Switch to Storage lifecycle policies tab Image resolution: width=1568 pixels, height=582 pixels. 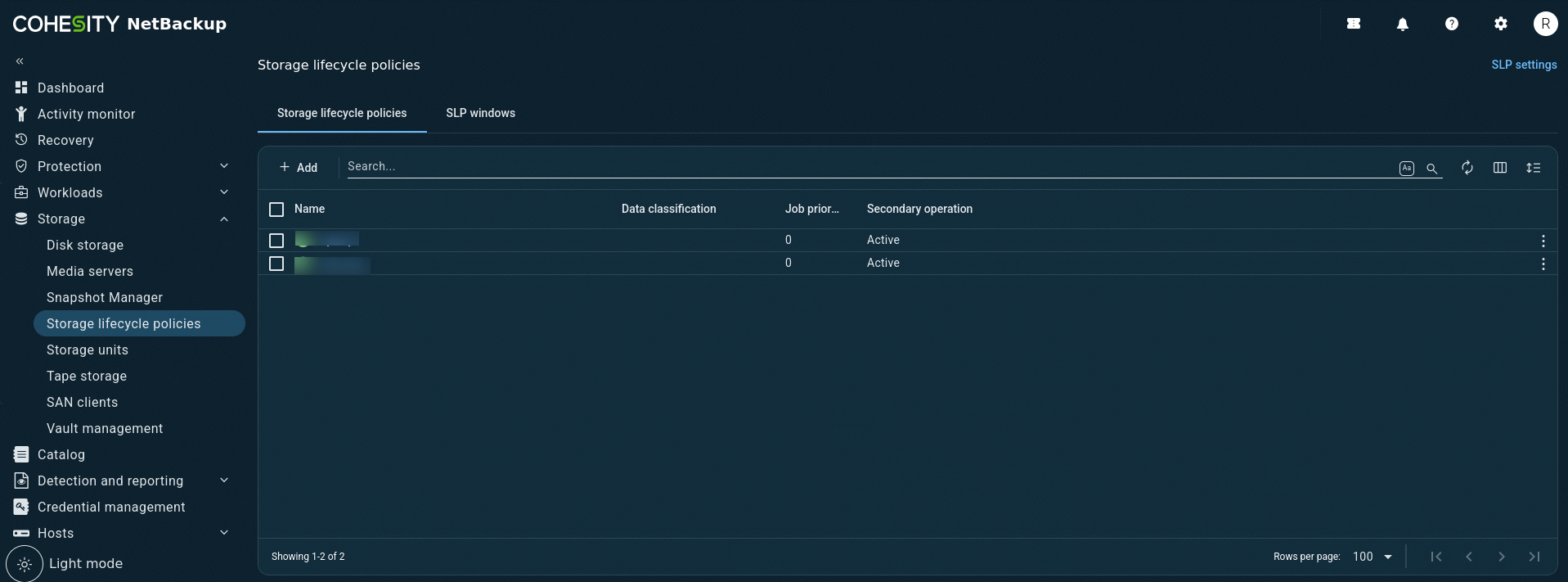[342, 113]
